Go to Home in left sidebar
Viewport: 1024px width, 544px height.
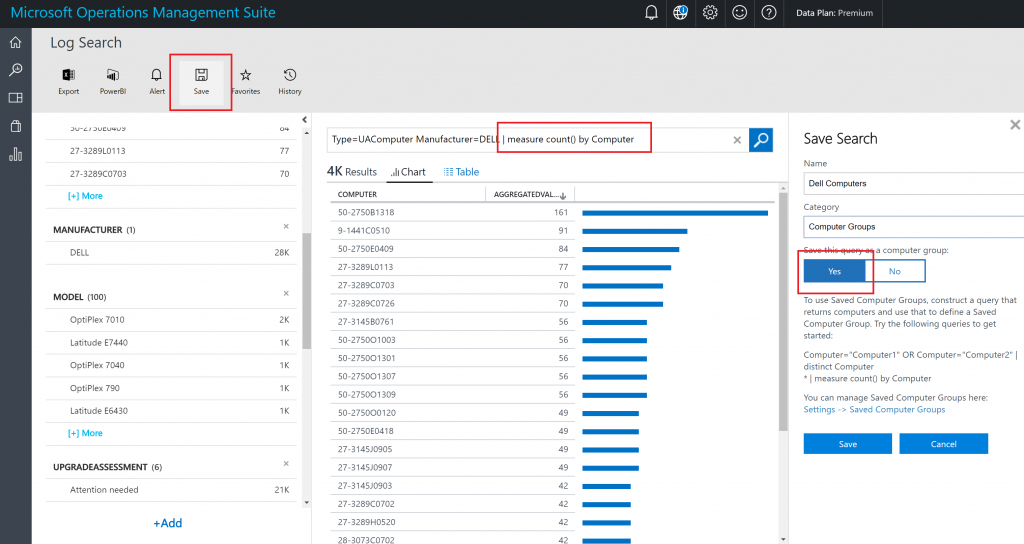15,42
